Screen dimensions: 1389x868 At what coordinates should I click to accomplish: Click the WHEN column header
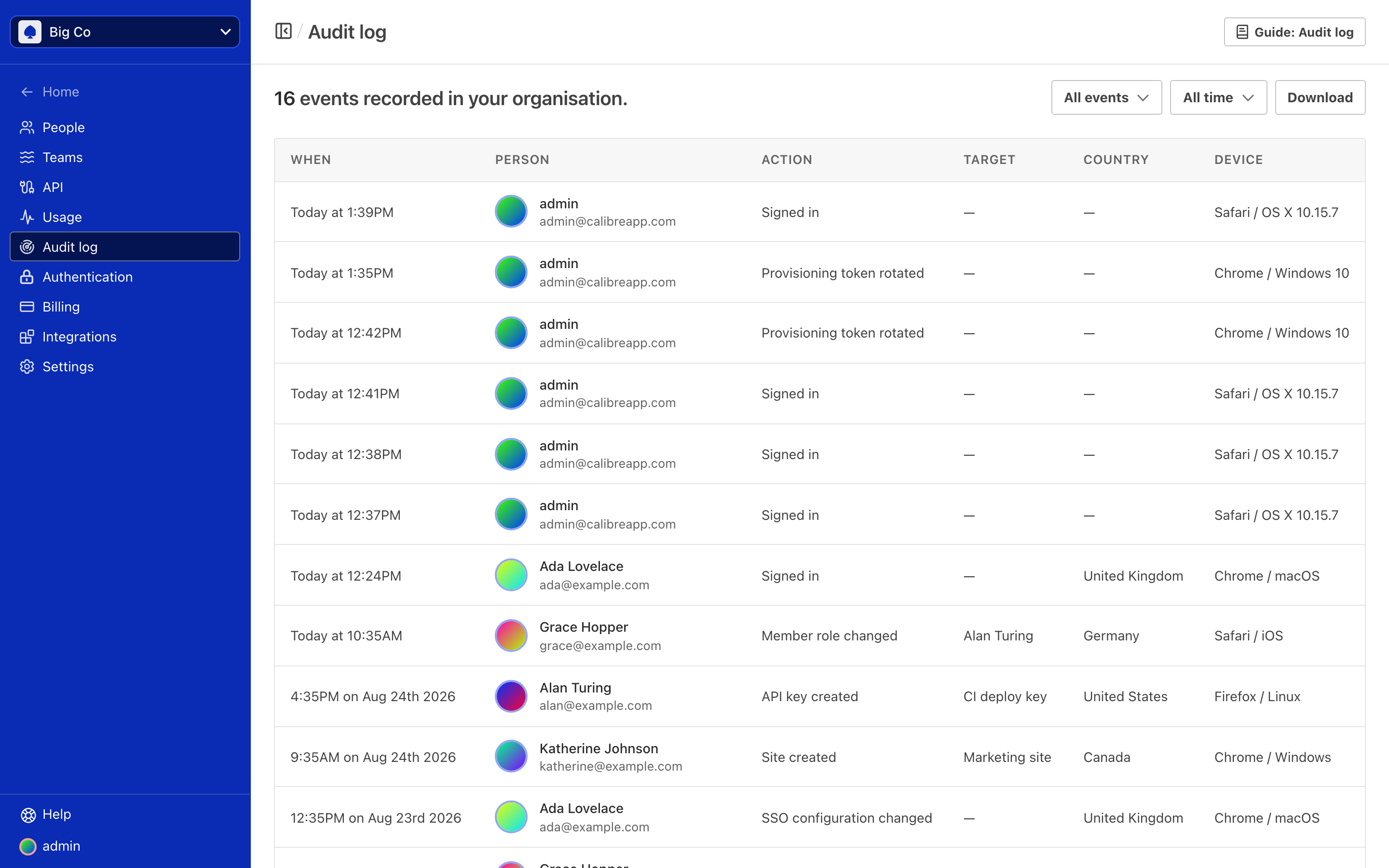coord(311,160)
